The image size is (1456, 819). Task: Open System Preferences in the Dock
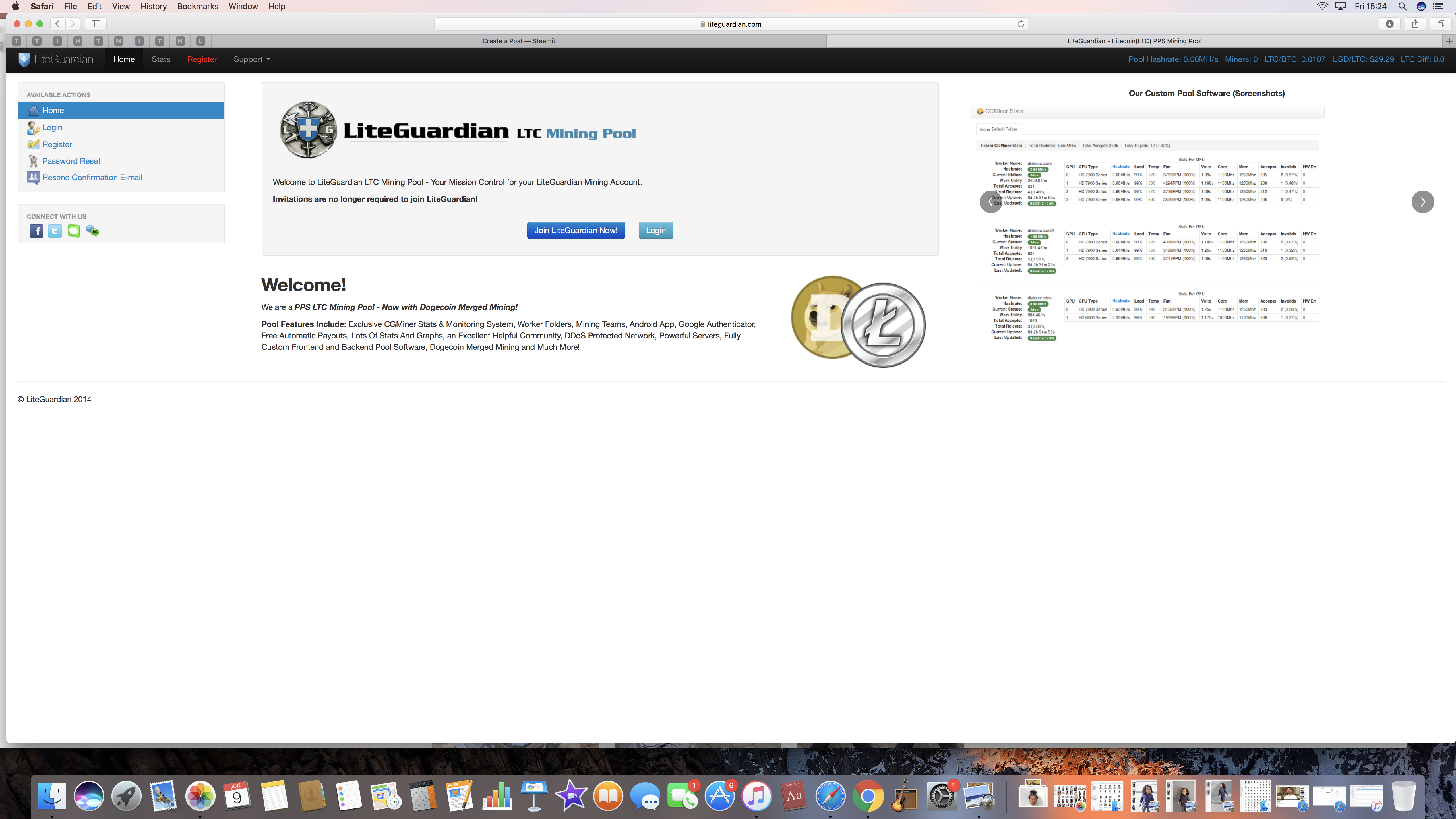(x=942, y=796)
